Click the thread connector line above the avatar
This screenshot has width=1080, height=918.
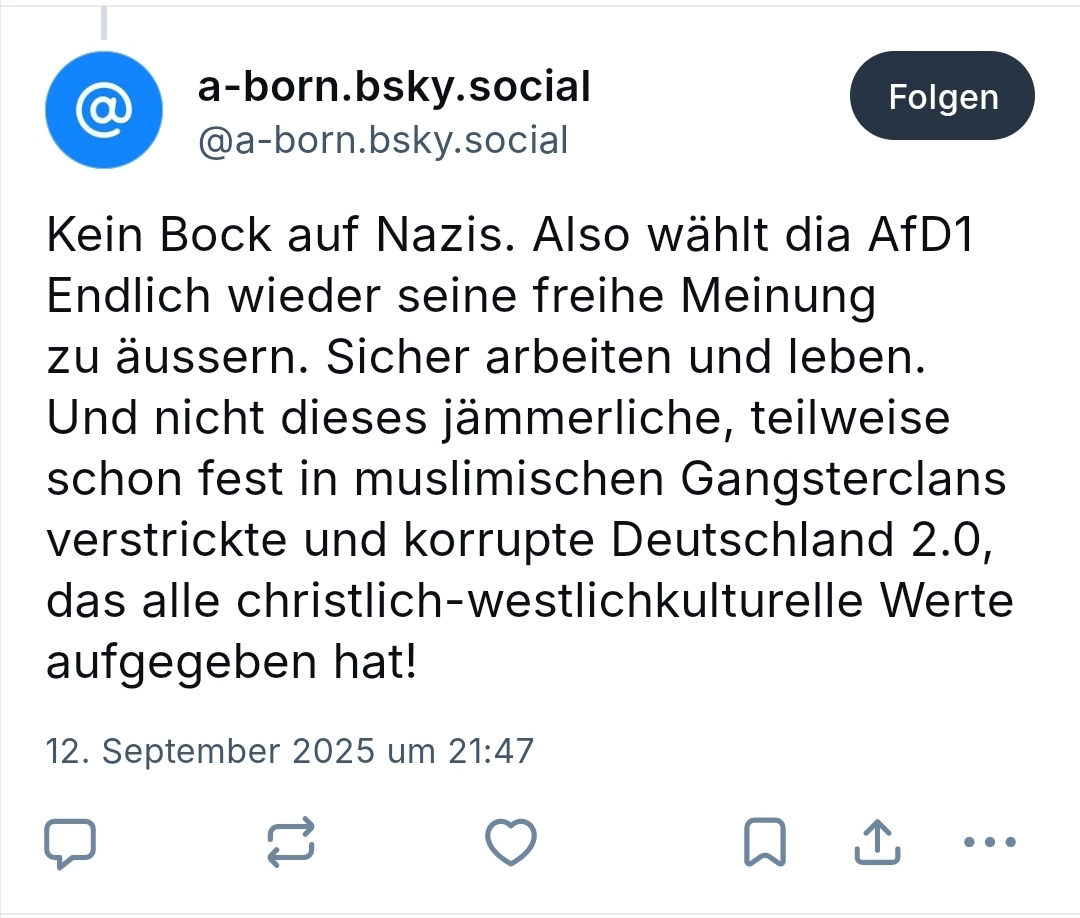coord(104,22)
